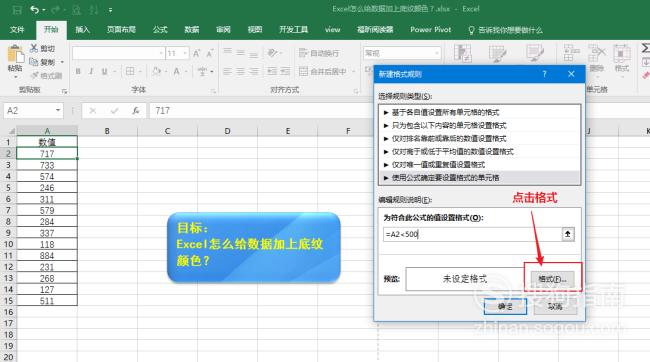Click the Fill Color bucket swatch
This screenshot has width=650, height=362.
click(156, 71)
